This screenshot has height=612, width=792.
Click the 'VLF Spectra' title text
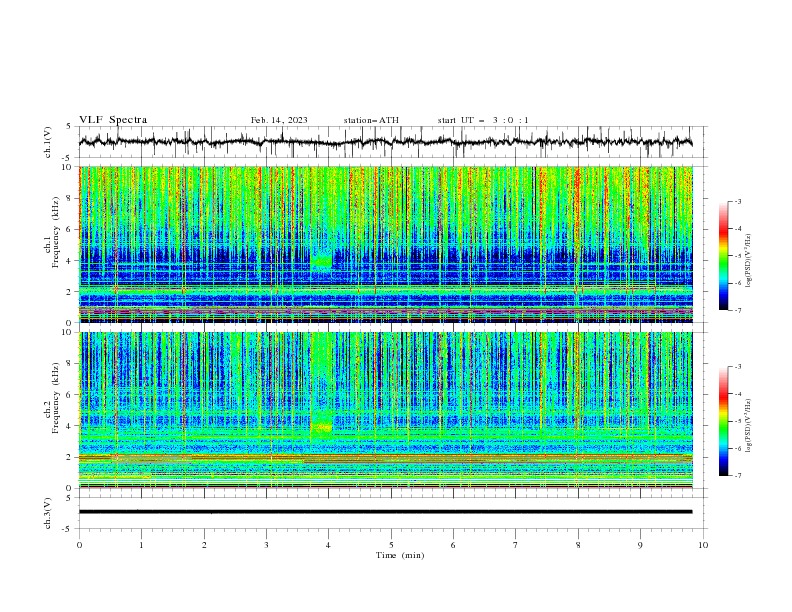click(113, 120)
